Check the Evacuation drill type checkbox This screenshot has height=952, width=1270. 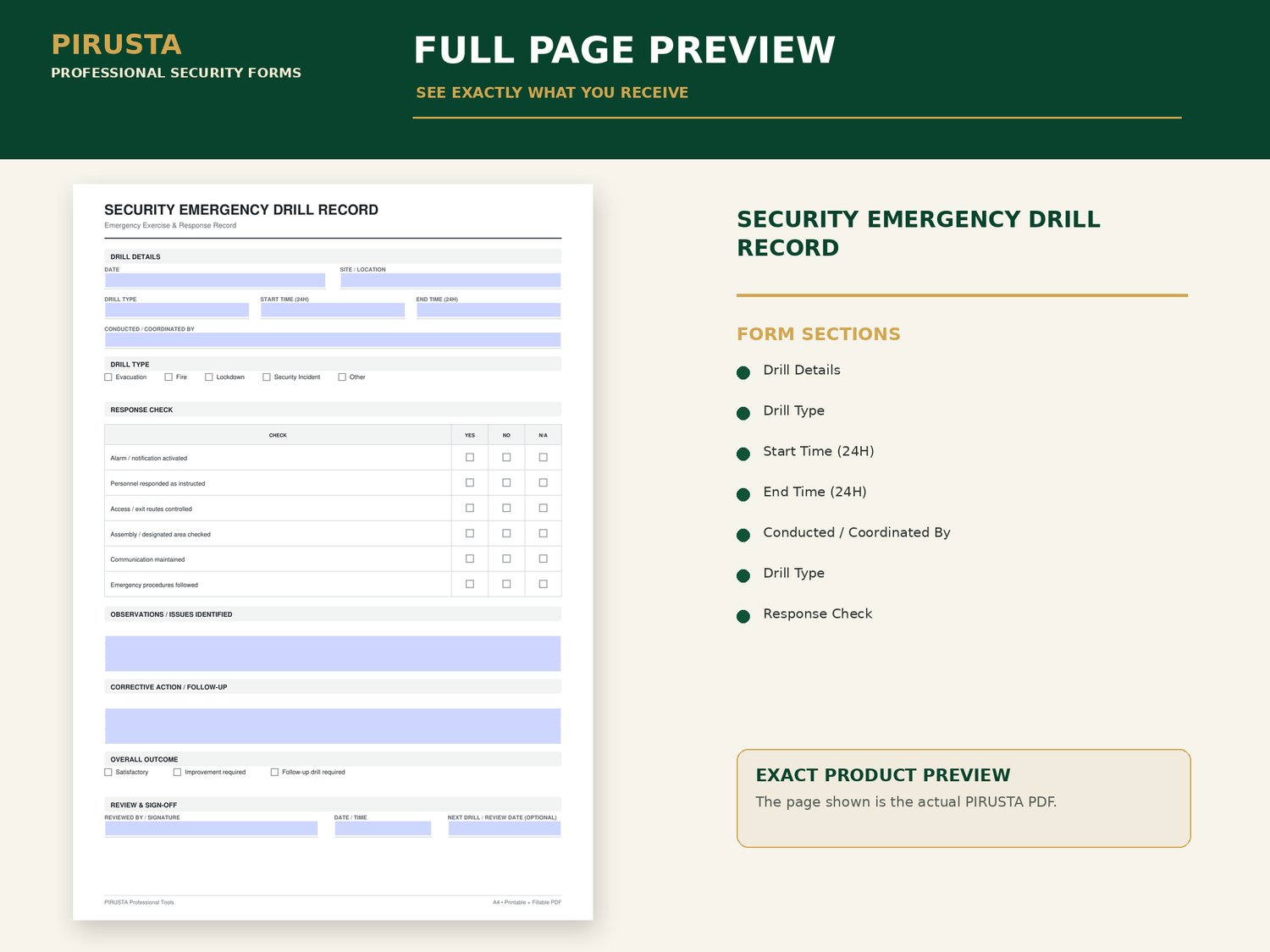[108, 377]
